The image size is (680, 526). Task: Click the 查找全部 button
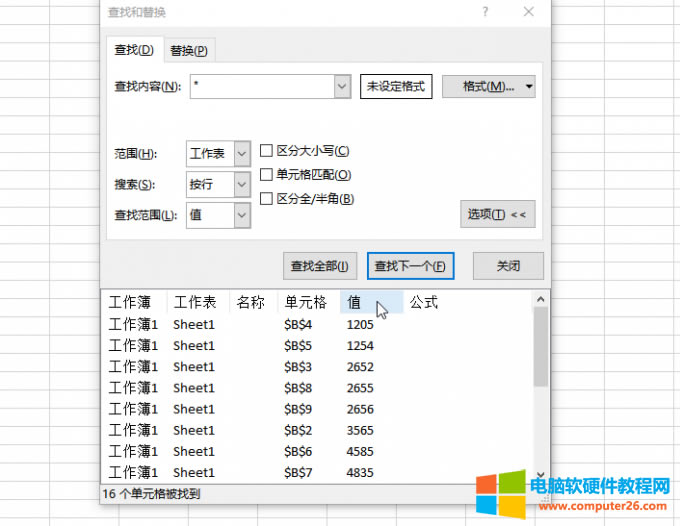[x=319, y=266]
